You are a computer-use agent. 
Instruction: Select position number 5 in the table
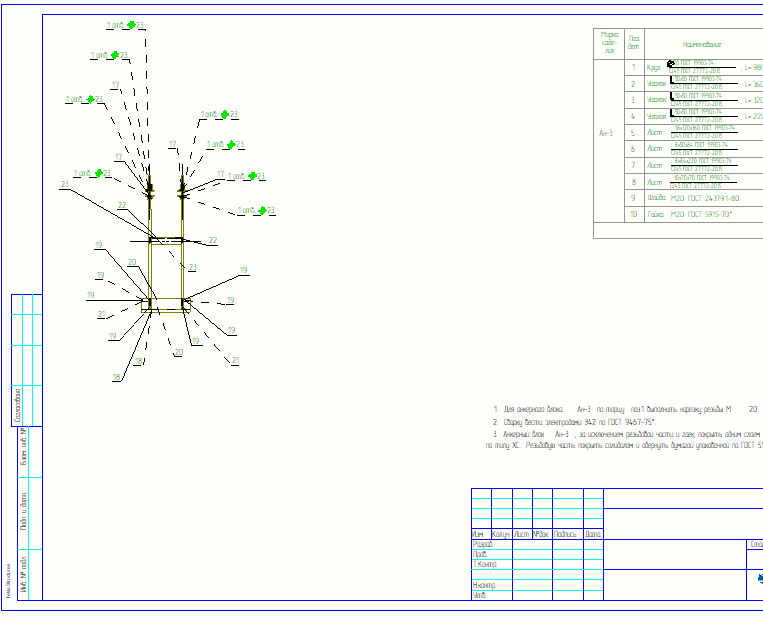click(633, 133)
